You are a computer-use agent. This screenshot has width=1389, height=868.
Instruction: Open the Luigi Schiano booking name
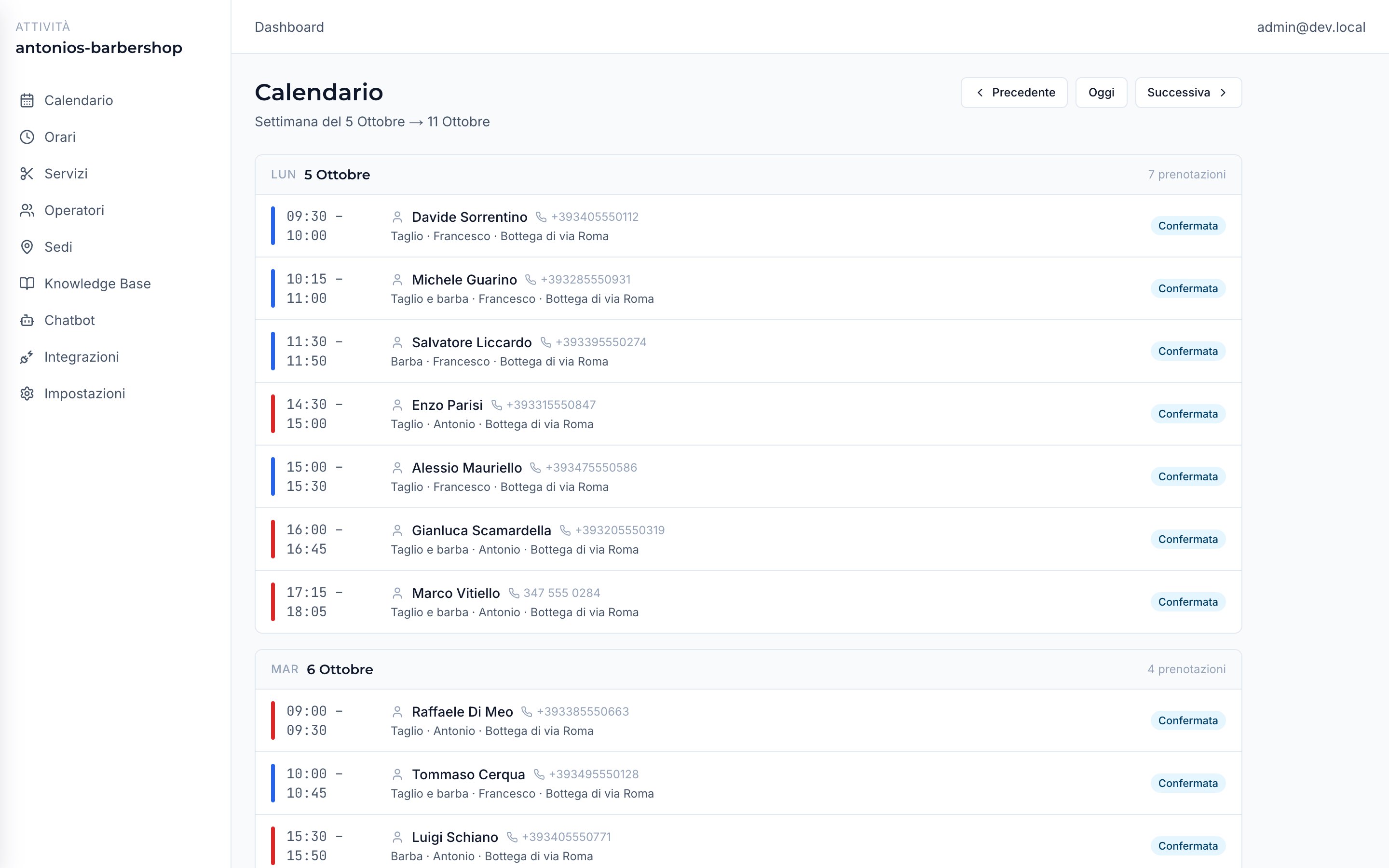[x=455, y=838]
